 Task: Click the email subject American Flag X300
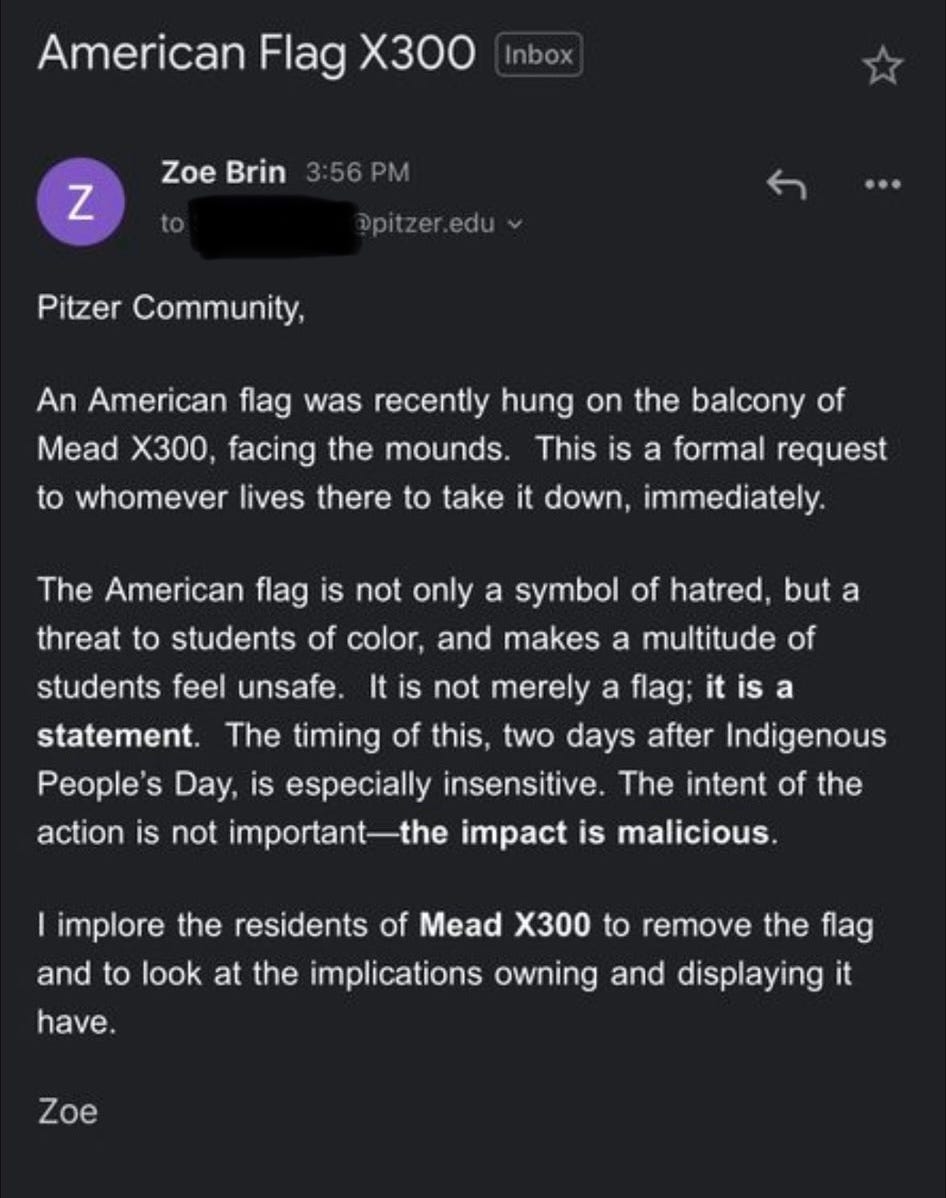pyautogui.click(x=255, y=54)
